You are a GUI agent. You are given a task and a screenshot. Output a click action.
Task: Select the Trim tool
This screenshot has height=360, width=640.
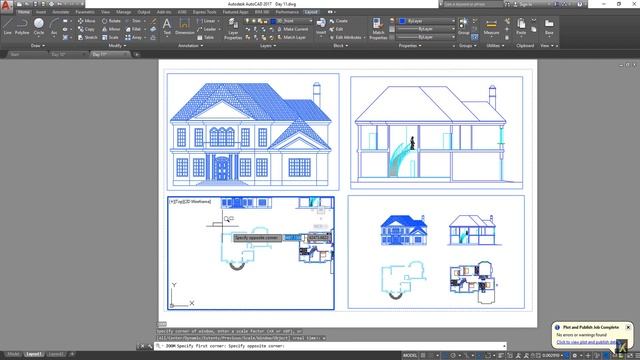tap(133, 21)
